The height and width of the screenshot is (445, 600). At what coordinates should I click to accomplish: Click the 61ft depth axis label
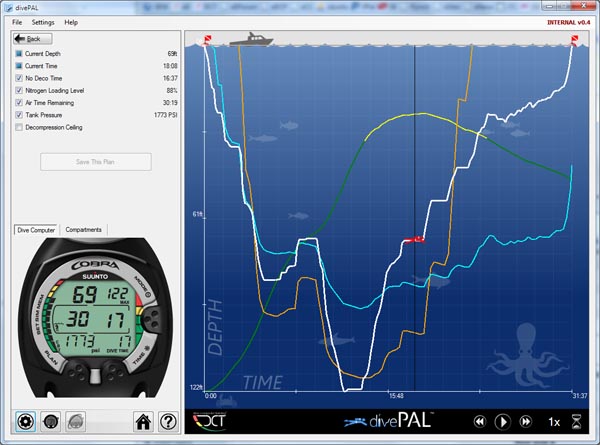pos(197,214)
